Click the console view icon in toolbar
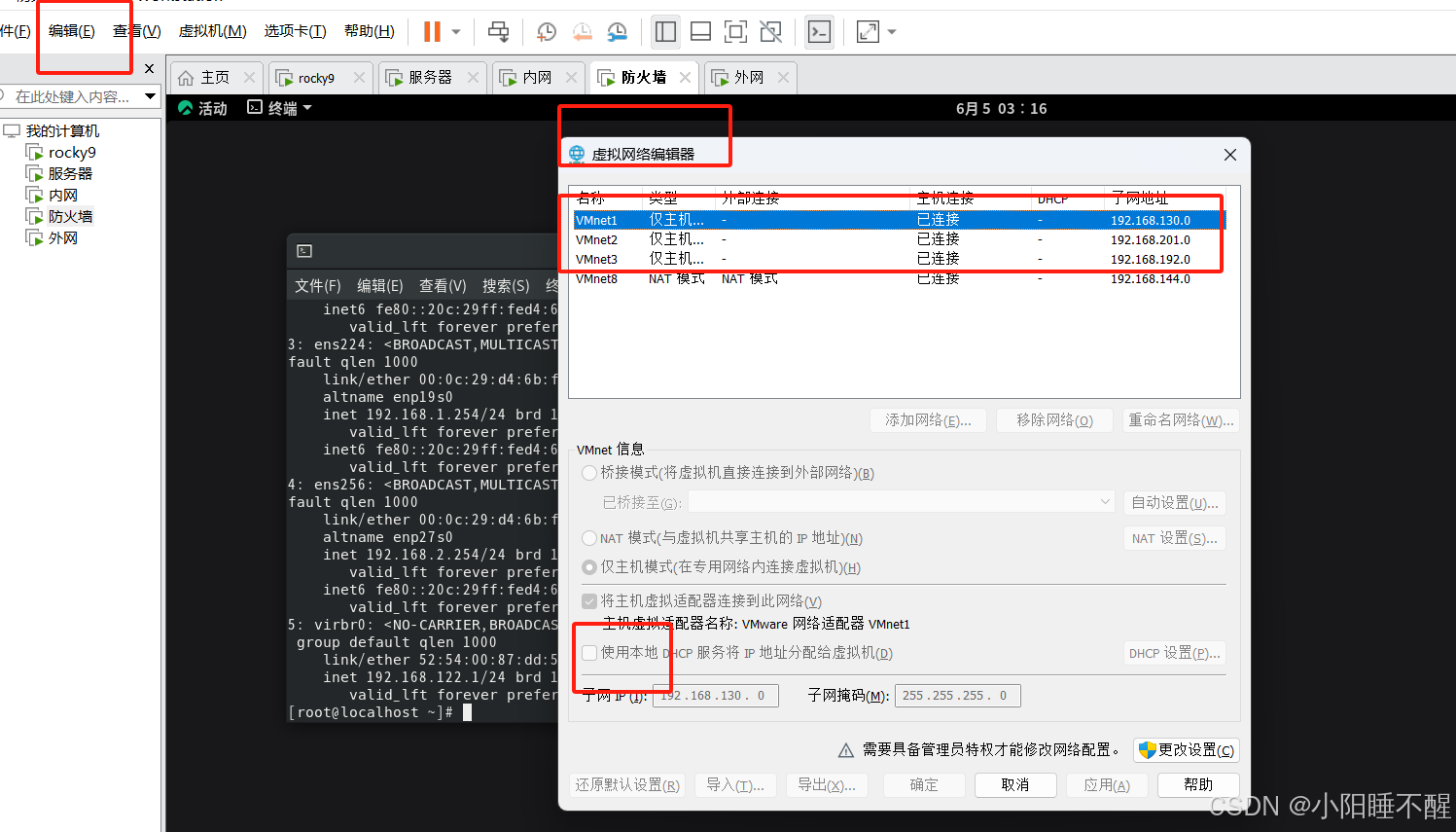Viewport: 1456px width, 832px height. (820, 32)
